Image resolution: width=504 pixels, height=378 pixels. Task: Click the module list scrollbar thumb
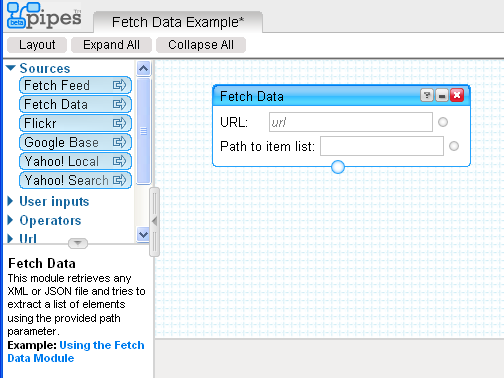pyautogui.click(x=144, y=131)
